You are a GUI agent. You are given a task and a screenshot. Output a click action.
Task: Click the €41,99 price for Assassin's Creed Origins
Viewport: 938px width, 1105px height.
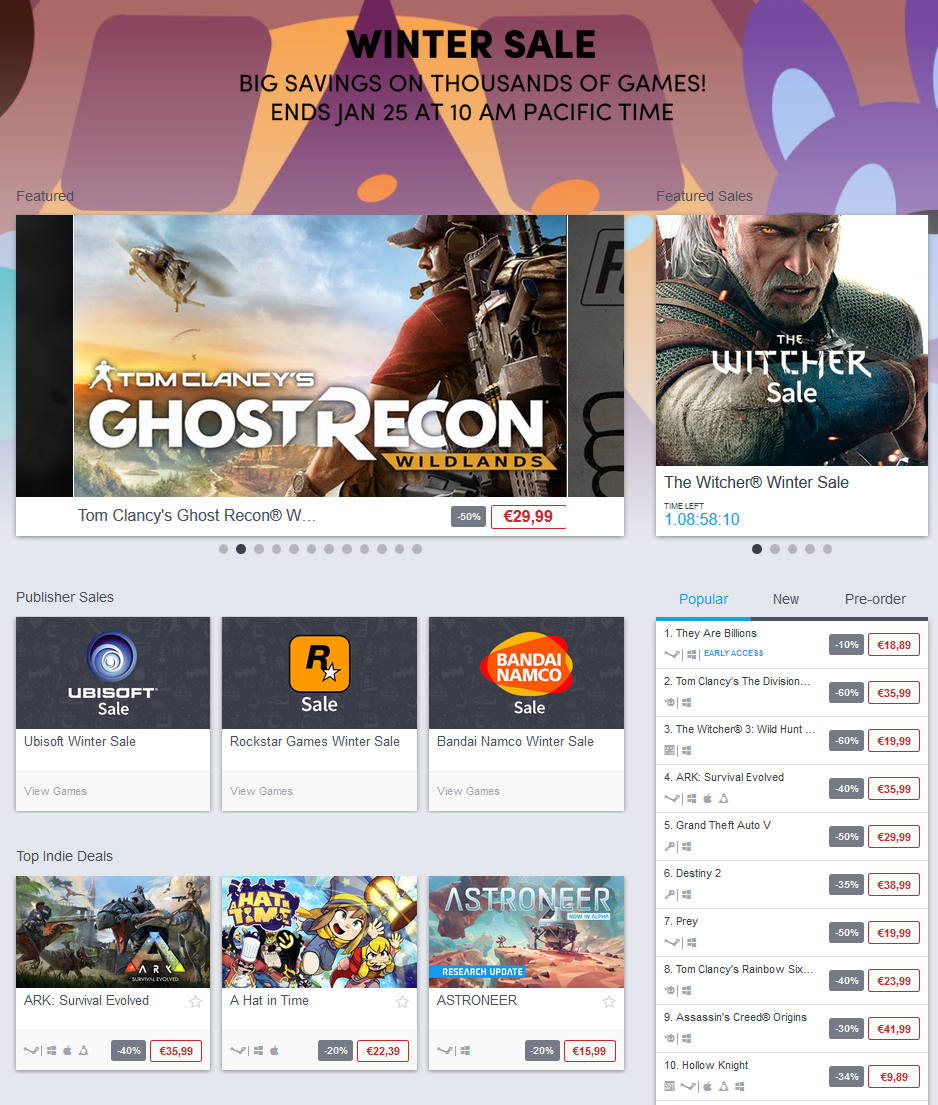[894, 1029]
